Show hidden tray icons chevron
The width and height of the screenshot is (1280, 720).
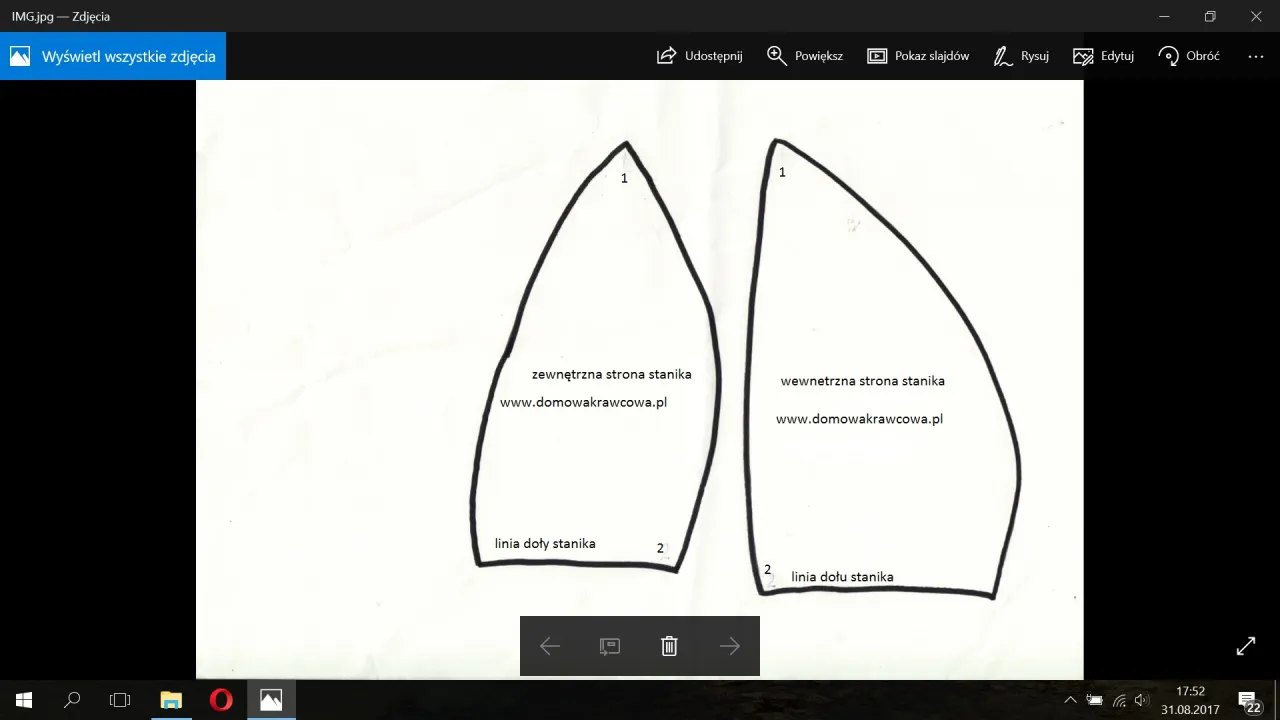point(1070,700)
